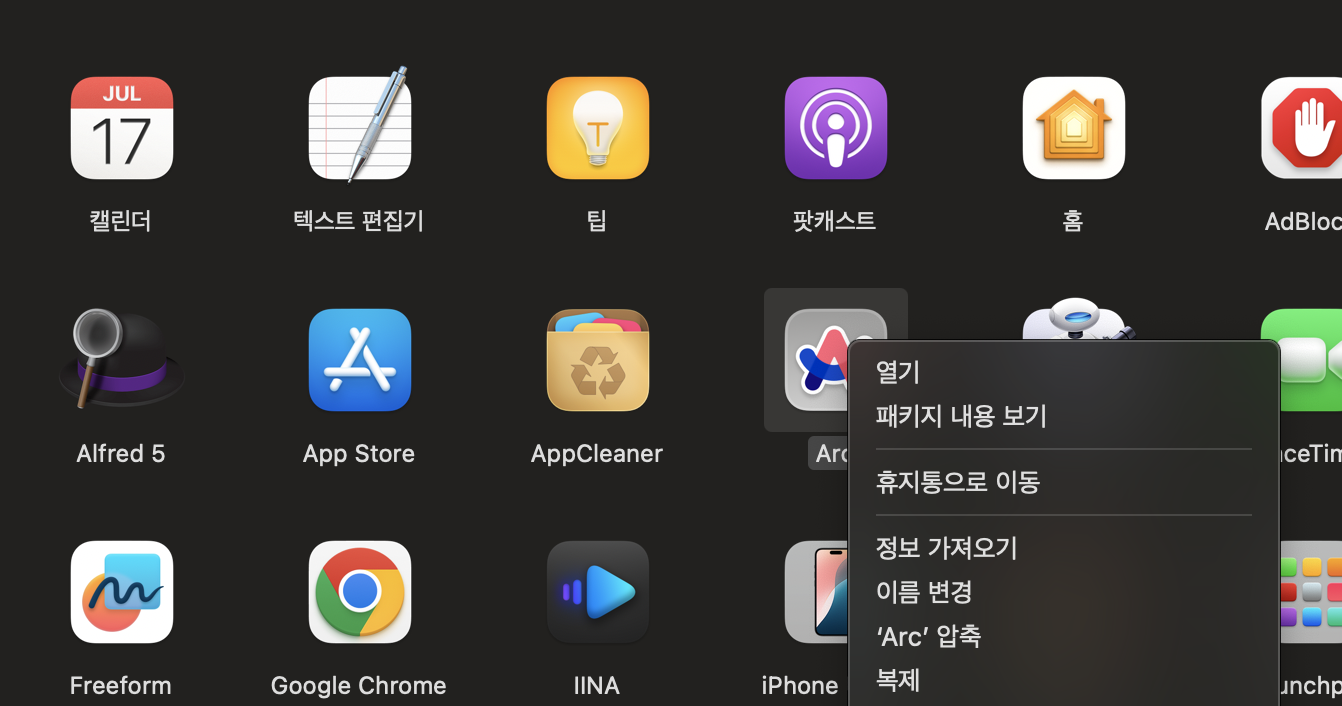This screenshot has width=1342, height=706.
Task: Choose 이름 변경 from context menu
Action: (x=1064, y=592)
